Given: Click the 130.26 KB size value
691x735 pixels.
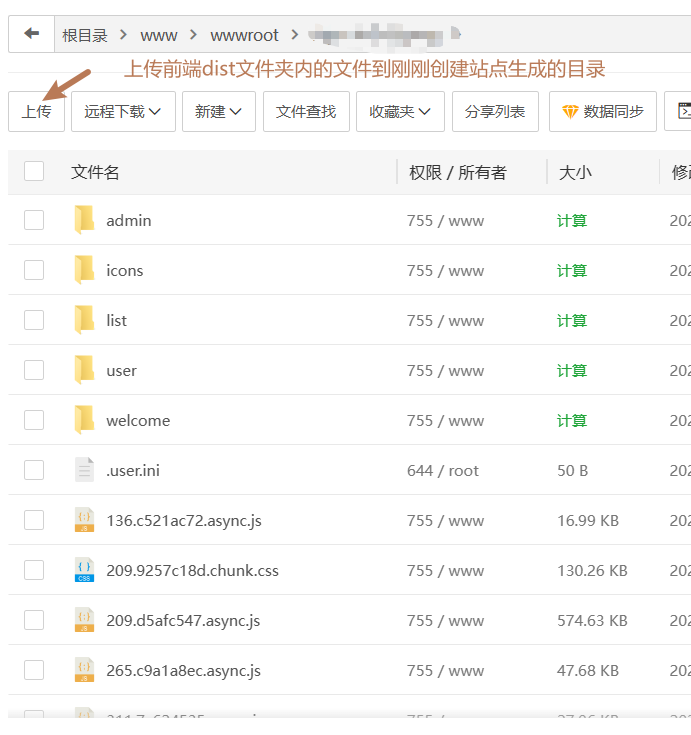Looking at the screenshot, I should click(592, 570).
